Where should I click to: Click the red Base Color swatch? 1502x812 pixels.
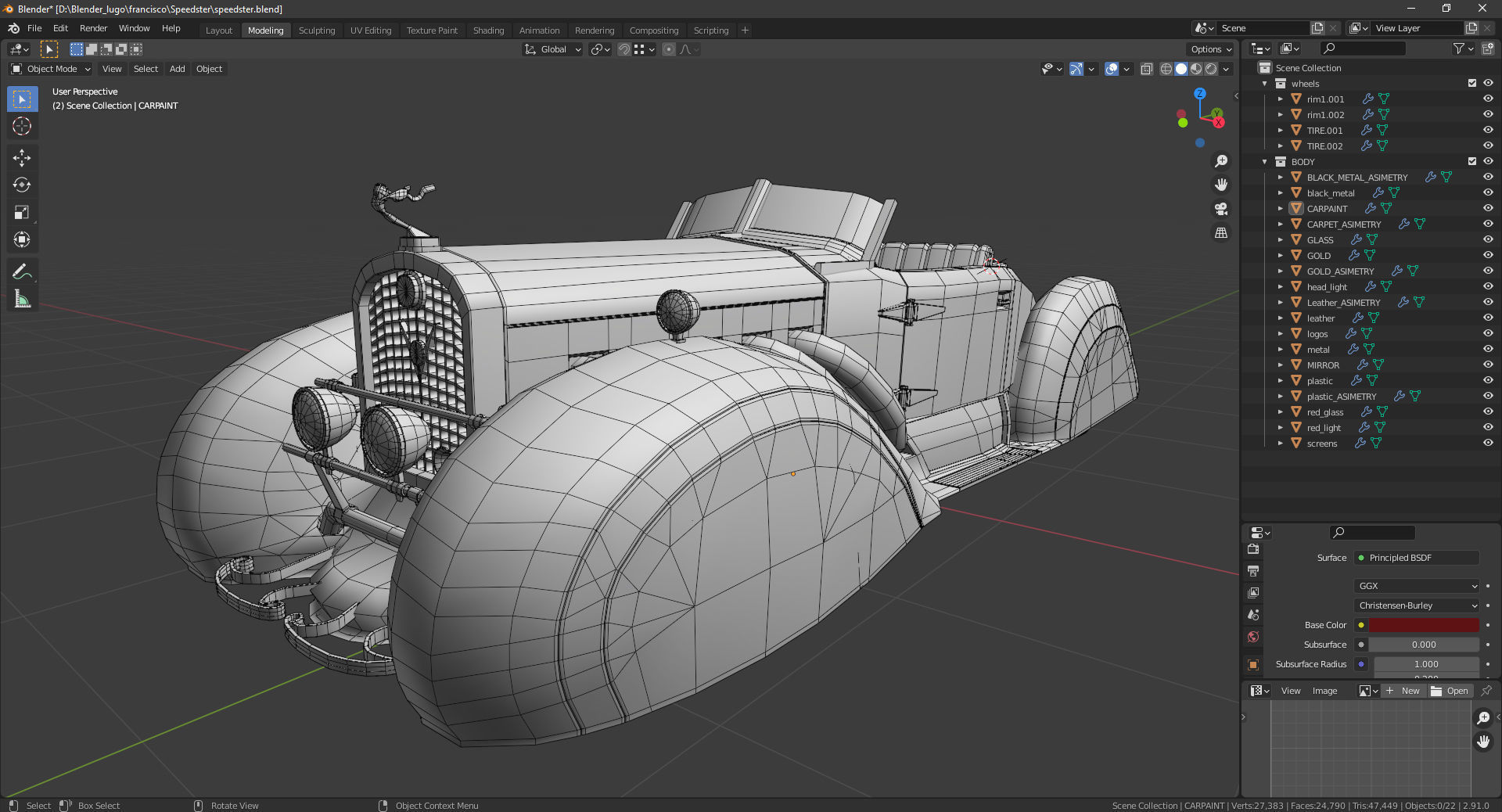[1424, 625]
